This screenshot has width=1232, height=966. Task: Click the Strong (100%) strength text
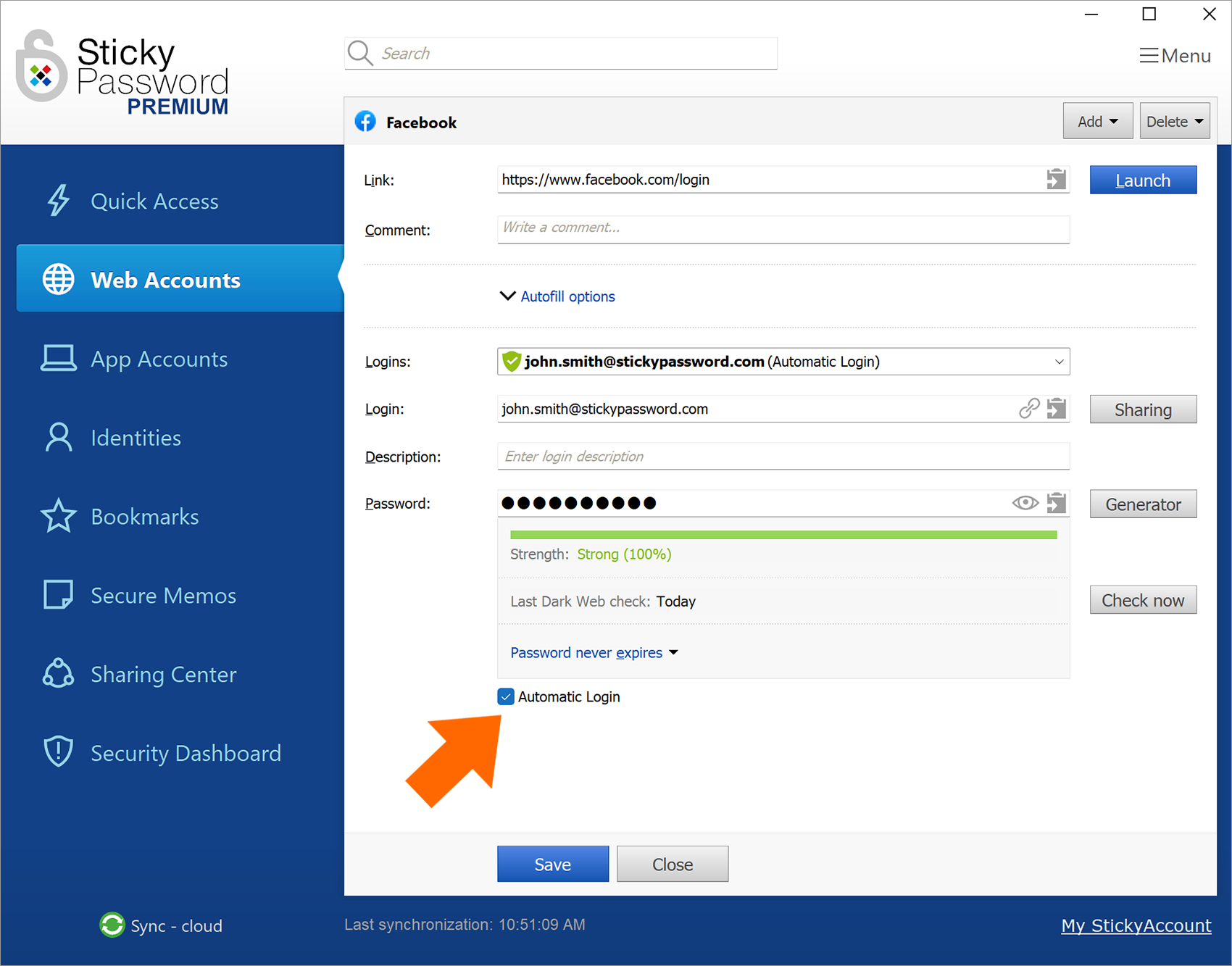pos(624,554)
